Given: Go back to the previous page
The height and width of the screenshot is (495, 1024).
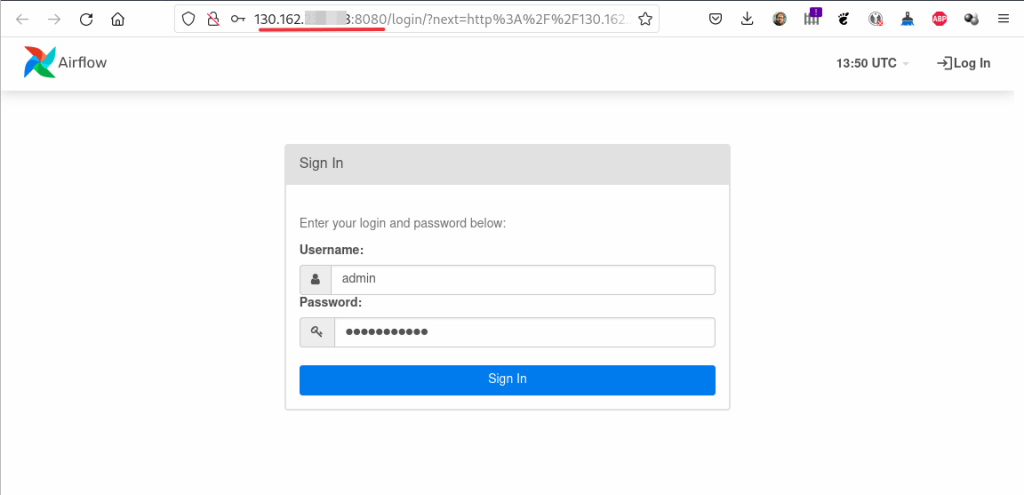Looking at the screenshot, I should (x=22, y=19).
